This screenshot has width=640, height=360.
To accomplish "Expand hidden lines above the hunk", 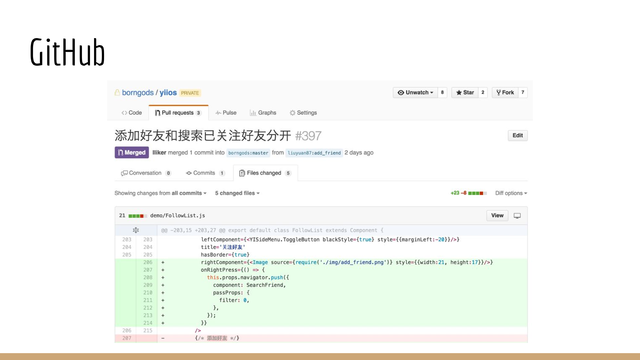I will (x=136, y=230).
